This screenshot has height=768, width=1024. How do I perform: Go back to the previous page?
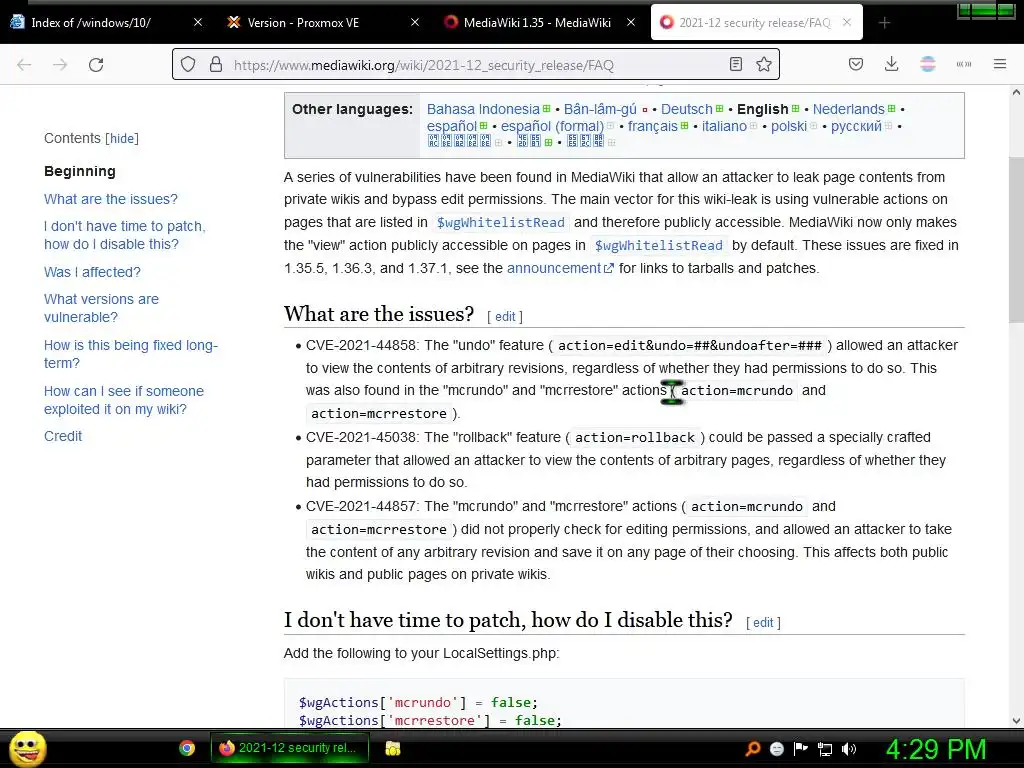click(24, 65)
